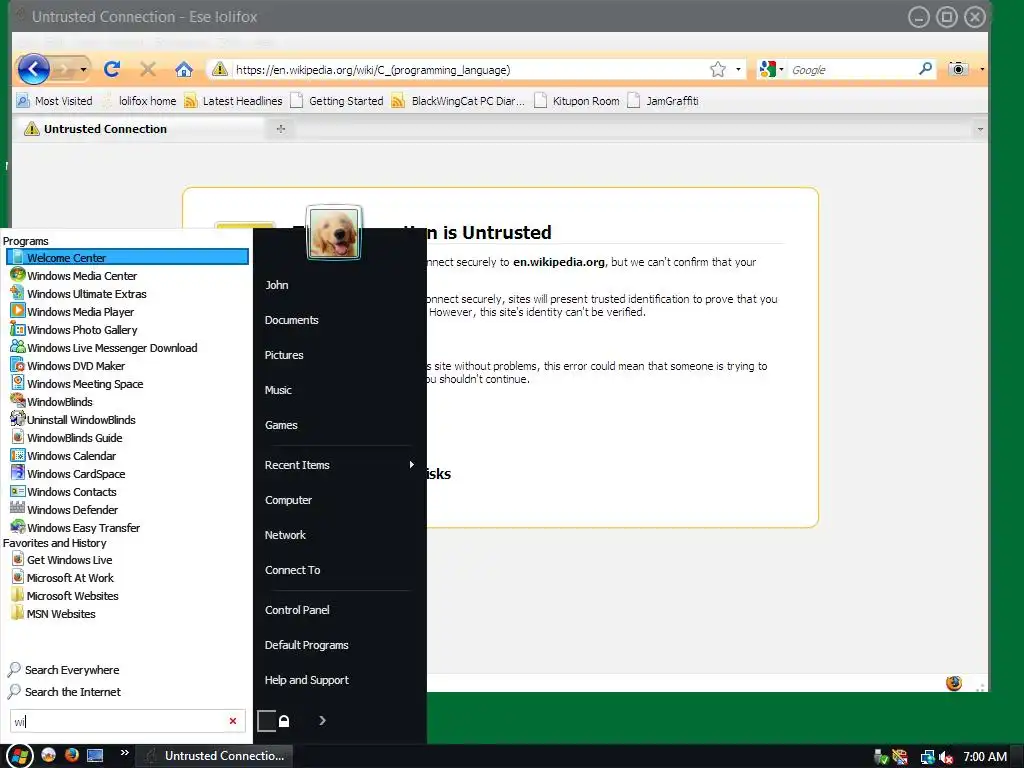The height and width of the screenshot is (768, 1024).
Task: Click the Start orb button
Action: [19, 756]
